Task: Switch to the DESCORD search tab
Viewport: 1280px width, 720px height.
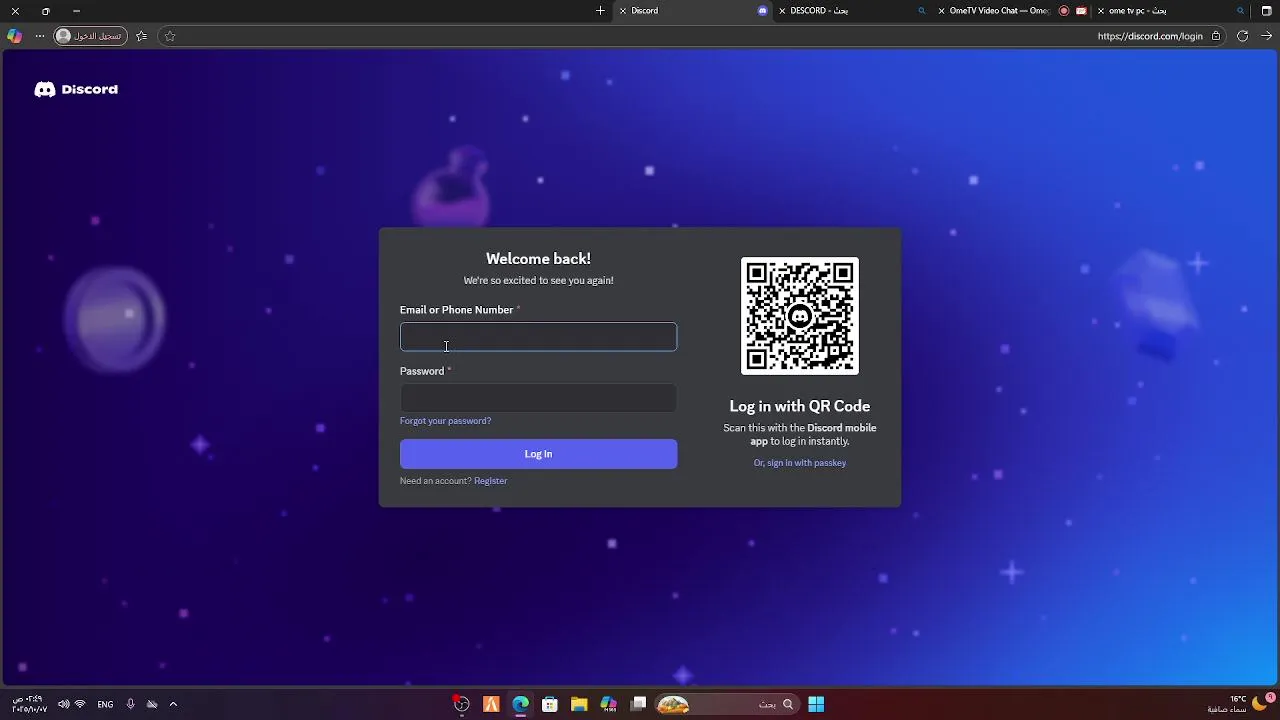Action: [850, 11]
